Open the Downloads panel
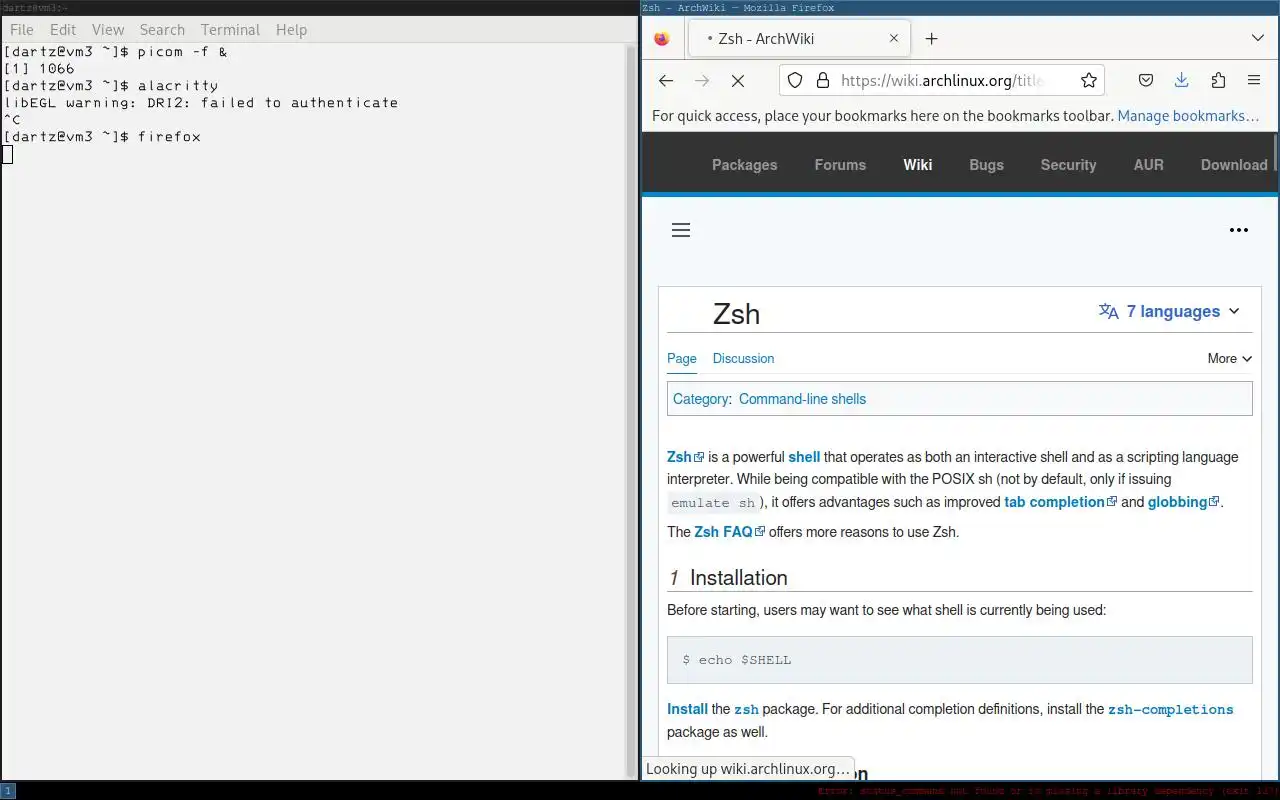 tap(1181, 80)
